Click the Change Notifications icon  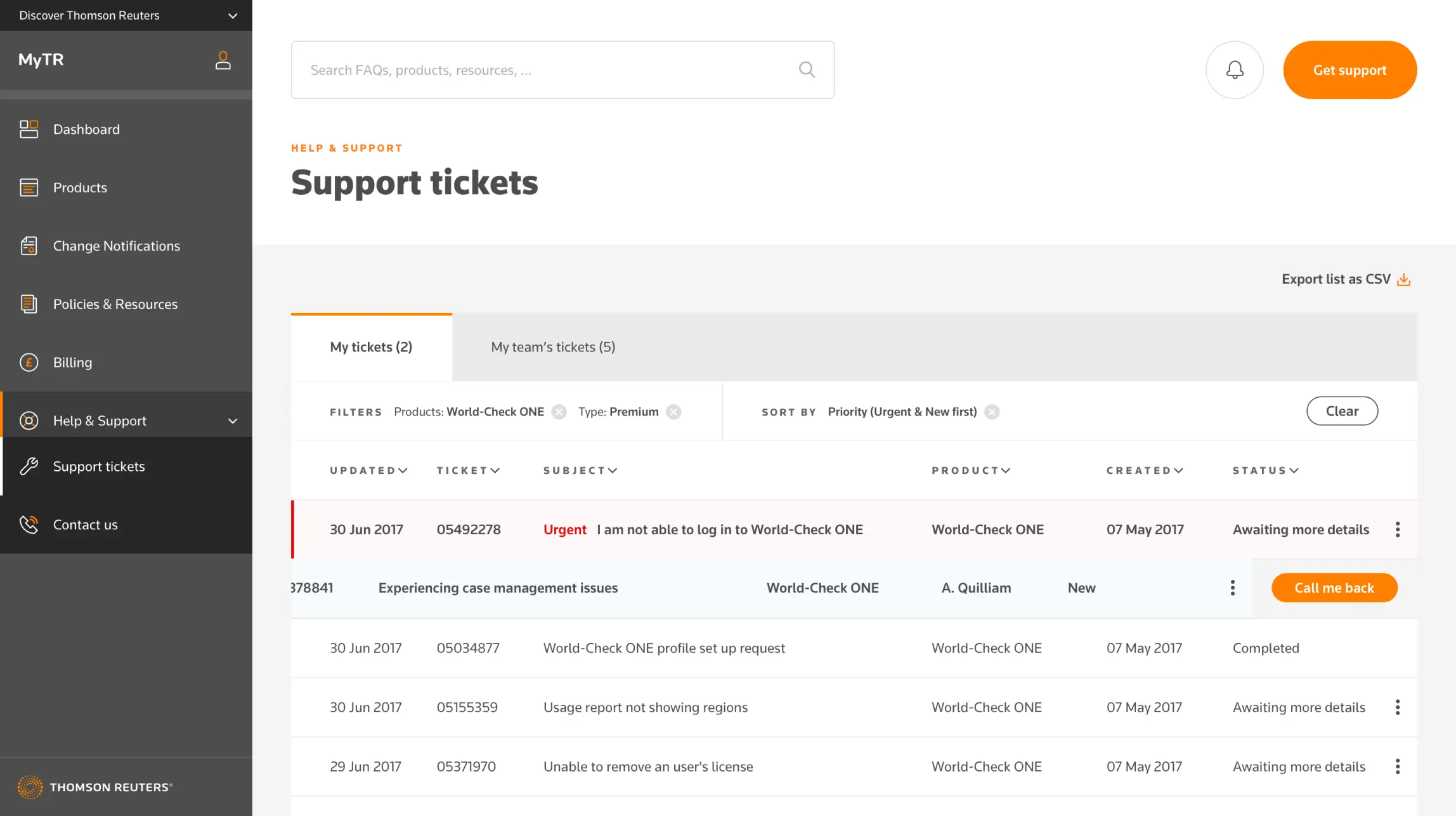pos(29,246)
